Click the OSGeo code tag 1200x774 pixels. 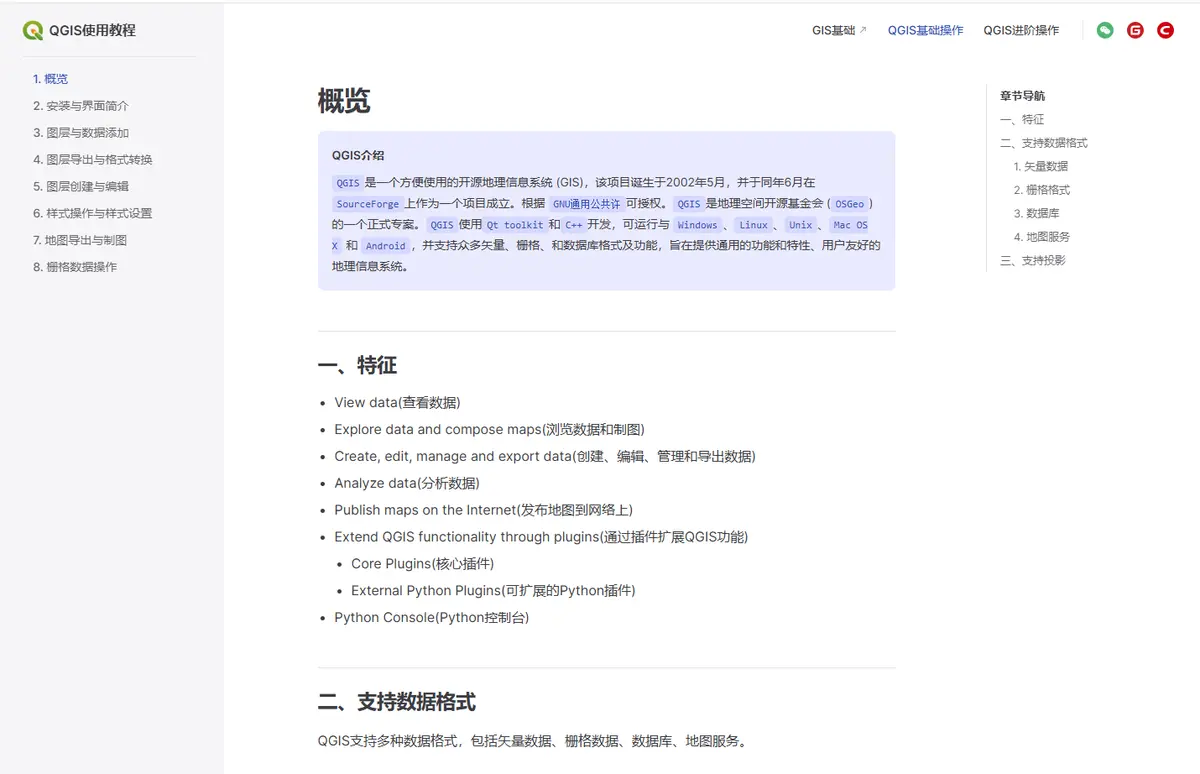(849, 204)
